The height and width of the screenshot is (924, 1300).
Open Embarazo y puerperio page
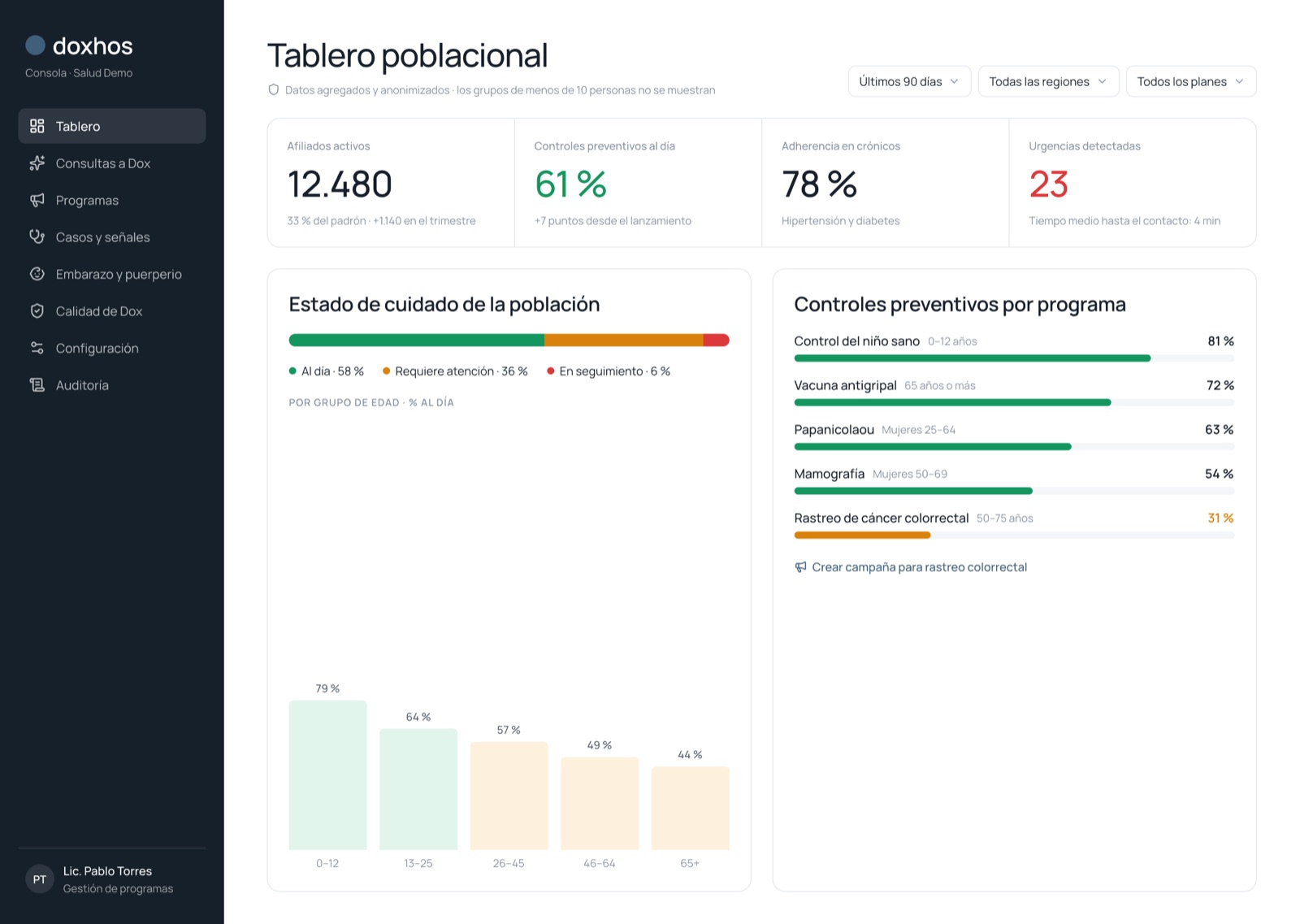(x=112, y=274)
